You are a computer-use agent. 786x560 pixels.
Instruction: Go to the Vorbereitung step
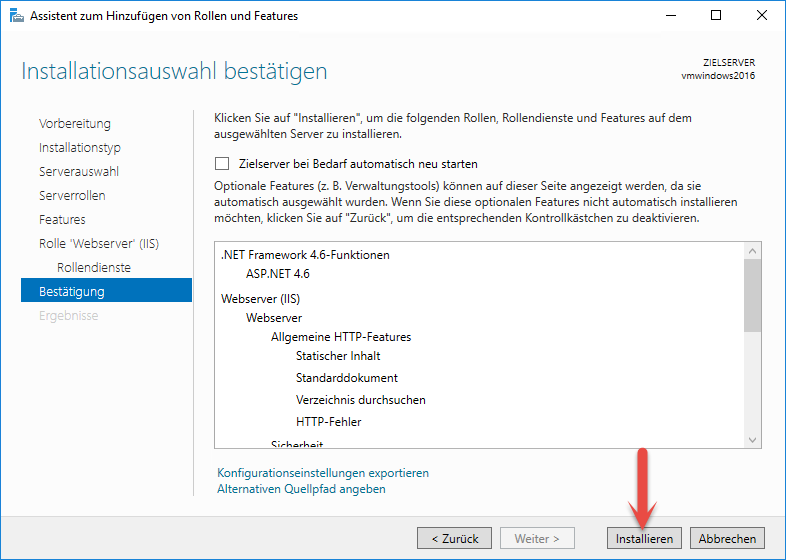(75, 124)
